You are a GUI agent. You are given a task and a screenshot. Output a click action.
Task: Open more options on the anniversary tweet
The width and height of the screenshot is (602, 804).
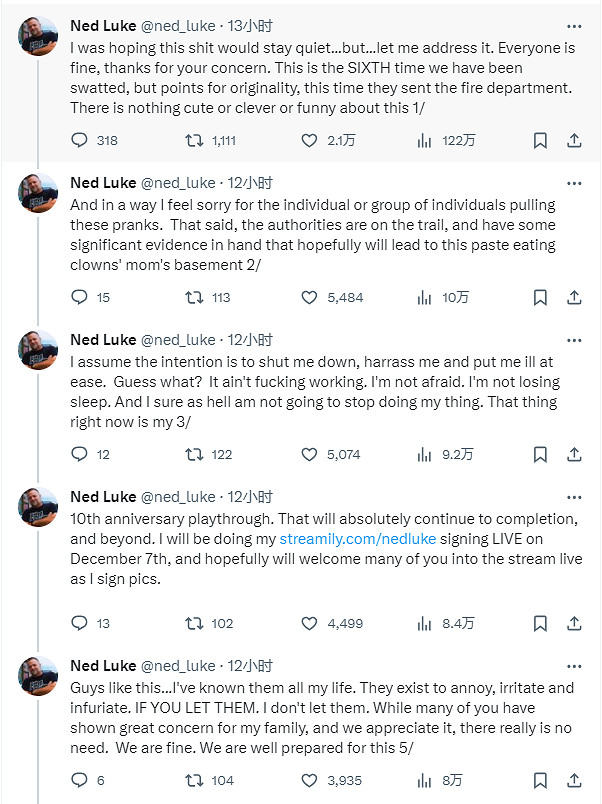point(573,496)
